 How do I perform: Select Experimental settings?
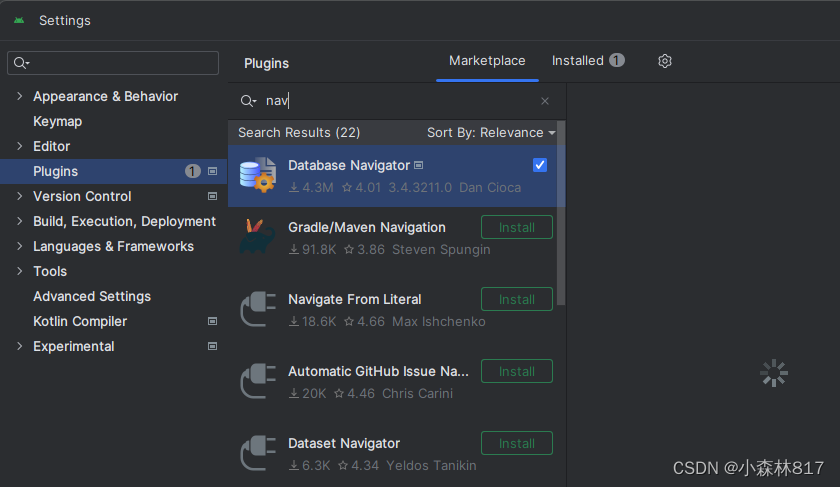[73, 346]
